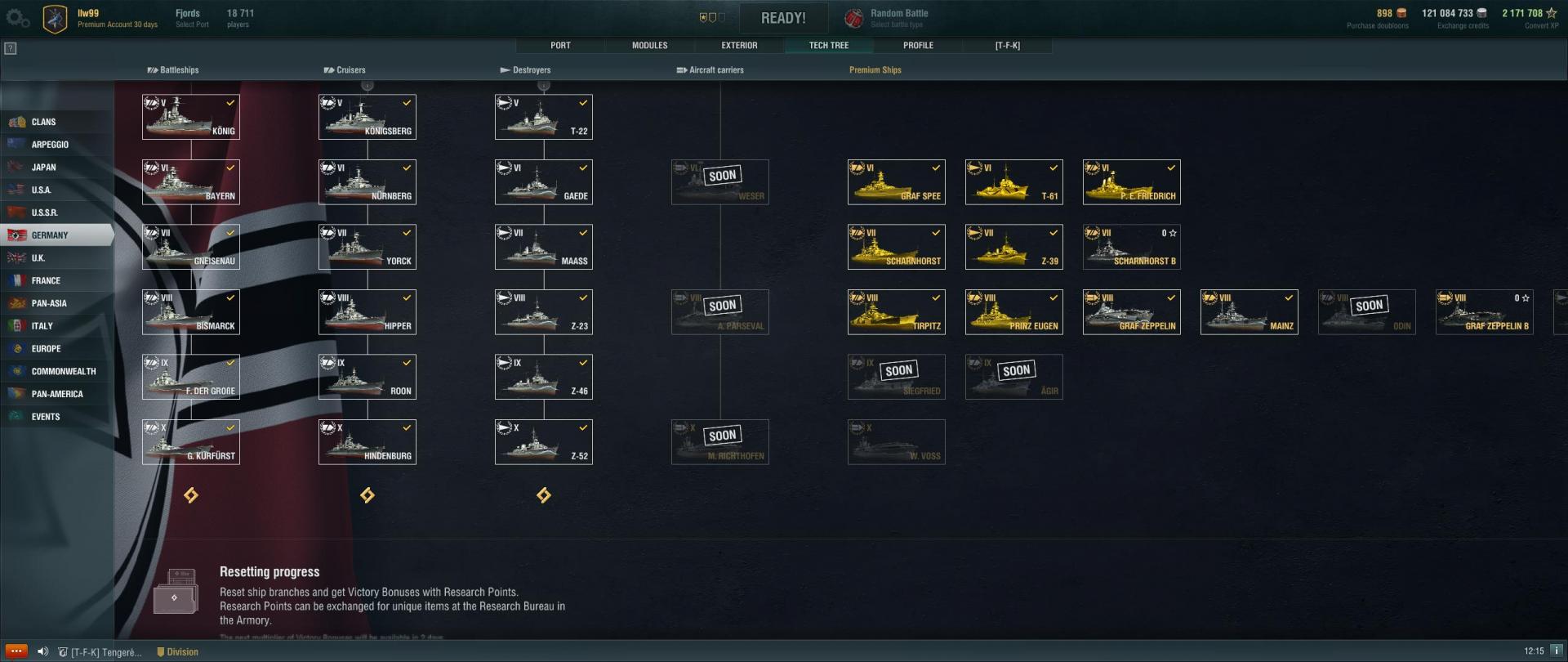The image size is (1568, 662).
Task: Click the Destroyers branch header
Action: (x=525, y=69)
